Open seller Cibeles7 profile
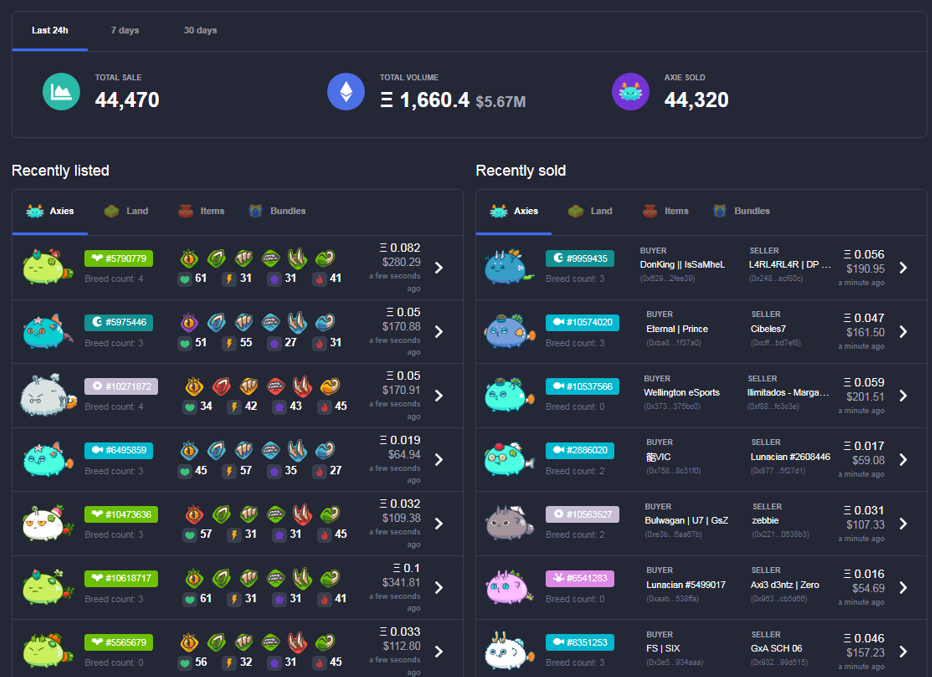Viewport: 932px width, 677px height. click(768, 329)
